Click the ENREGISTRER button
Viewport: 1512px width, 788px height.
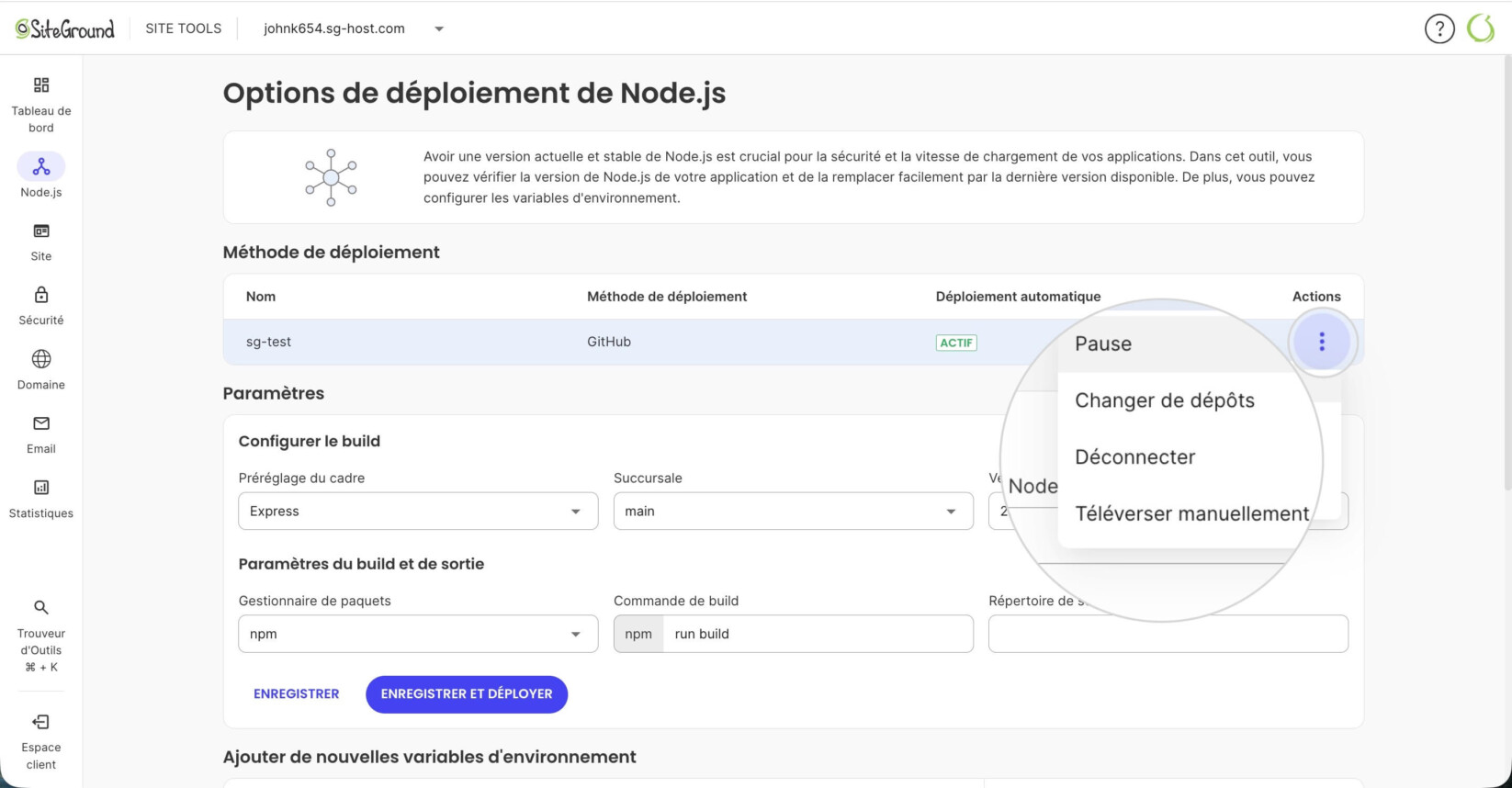297,694
